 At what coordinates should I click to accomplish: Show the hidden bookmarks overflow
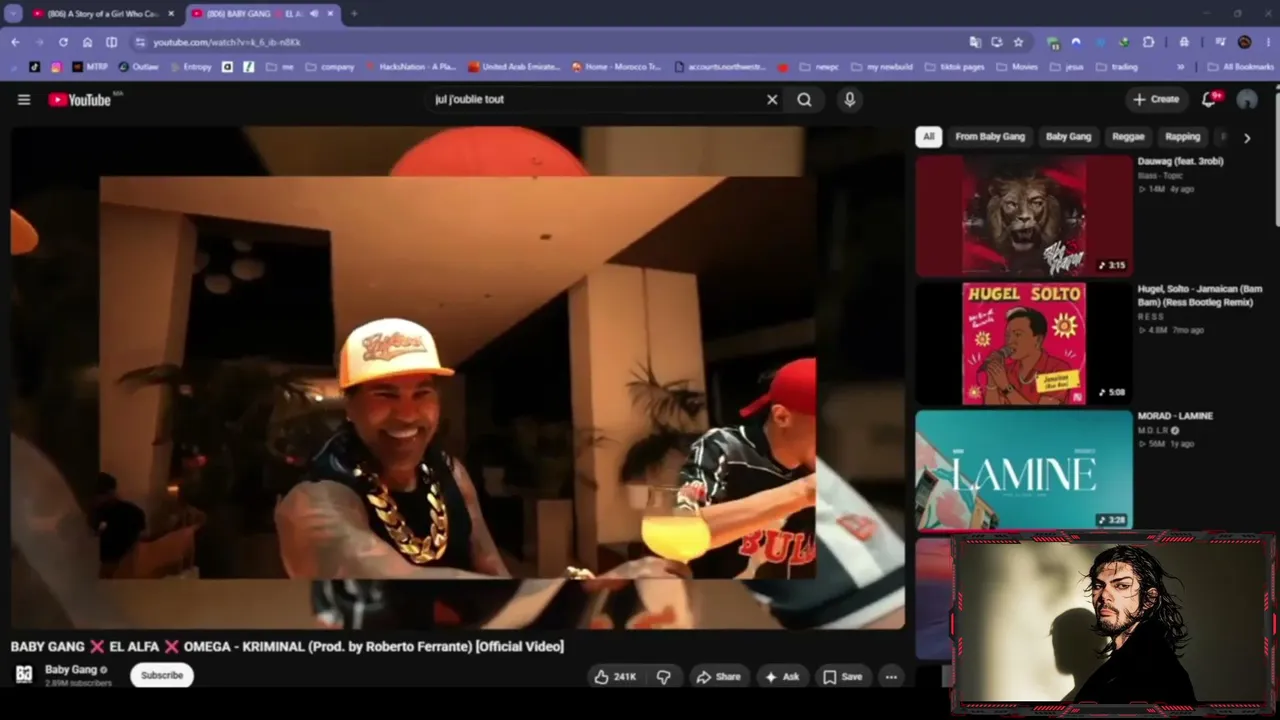(x=1180, y=67)
